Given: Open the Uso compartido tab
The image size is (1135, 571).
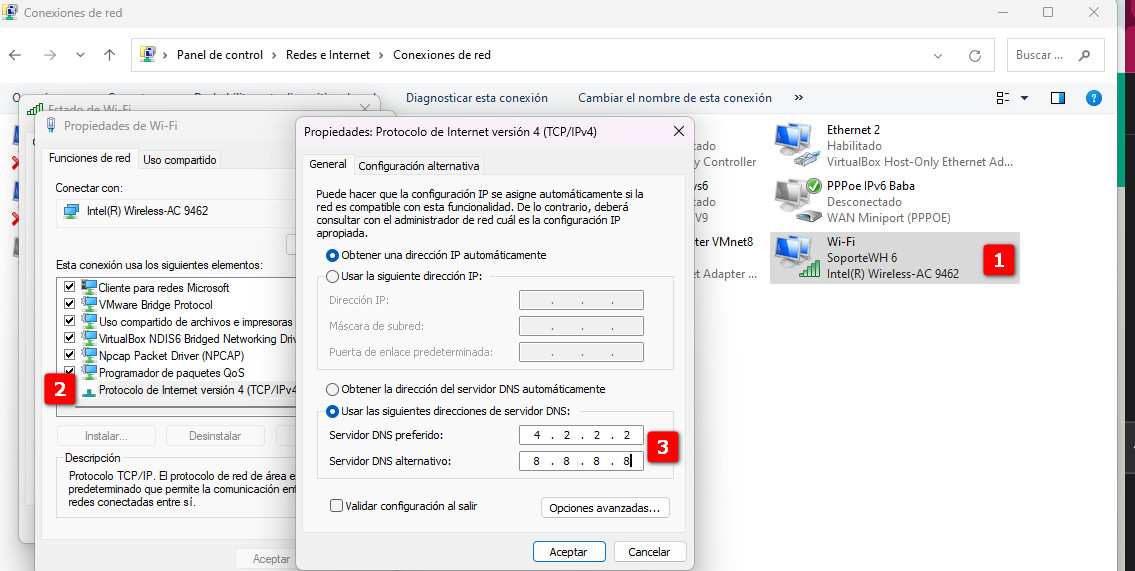Looking at the screenshot, I should 179,160.
